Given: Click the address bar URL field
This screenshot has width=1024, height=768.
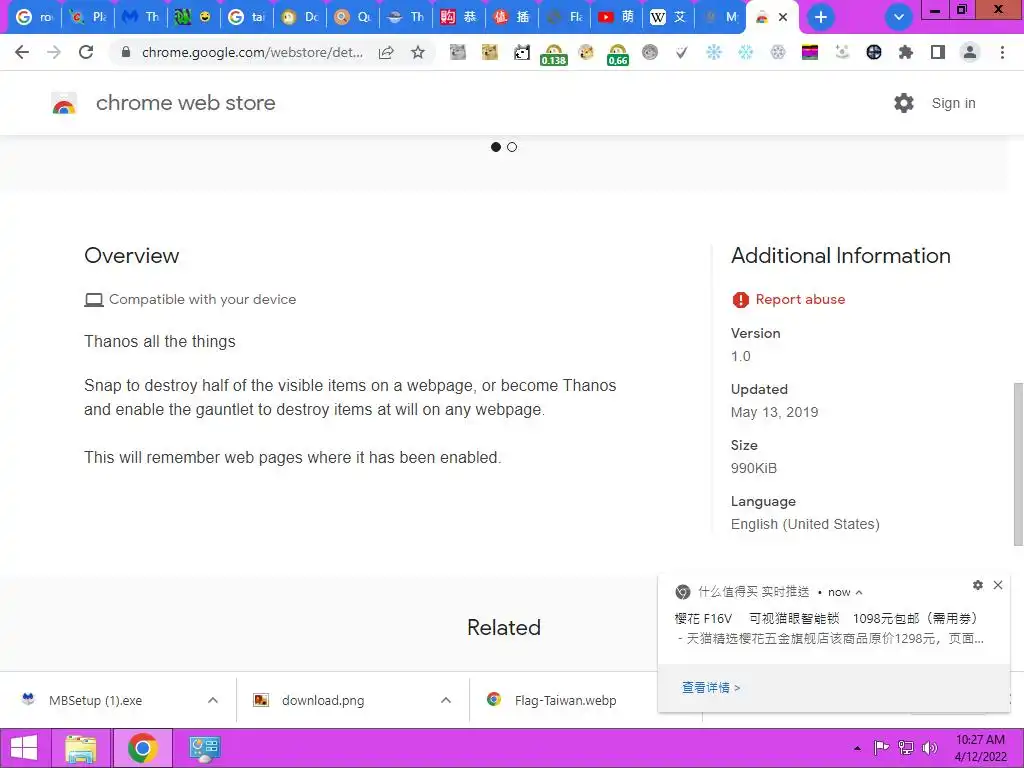Looking at the screenshot, I should [x=252, y=52].
